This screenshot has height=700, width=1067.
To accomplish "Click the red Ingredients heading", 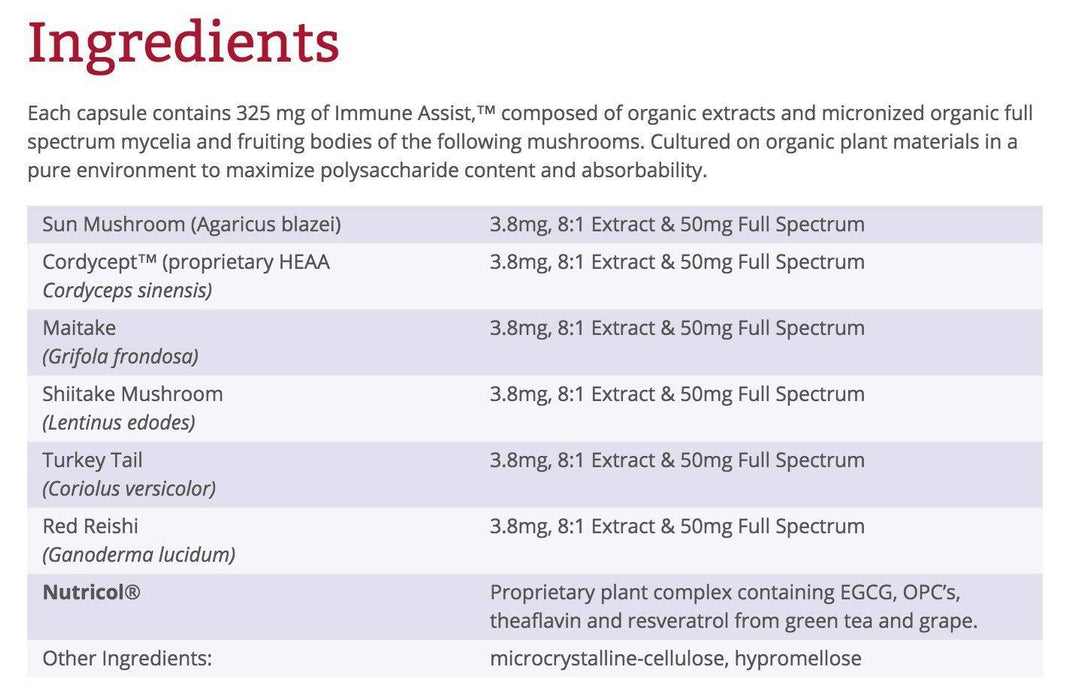I will click(183, 44).
